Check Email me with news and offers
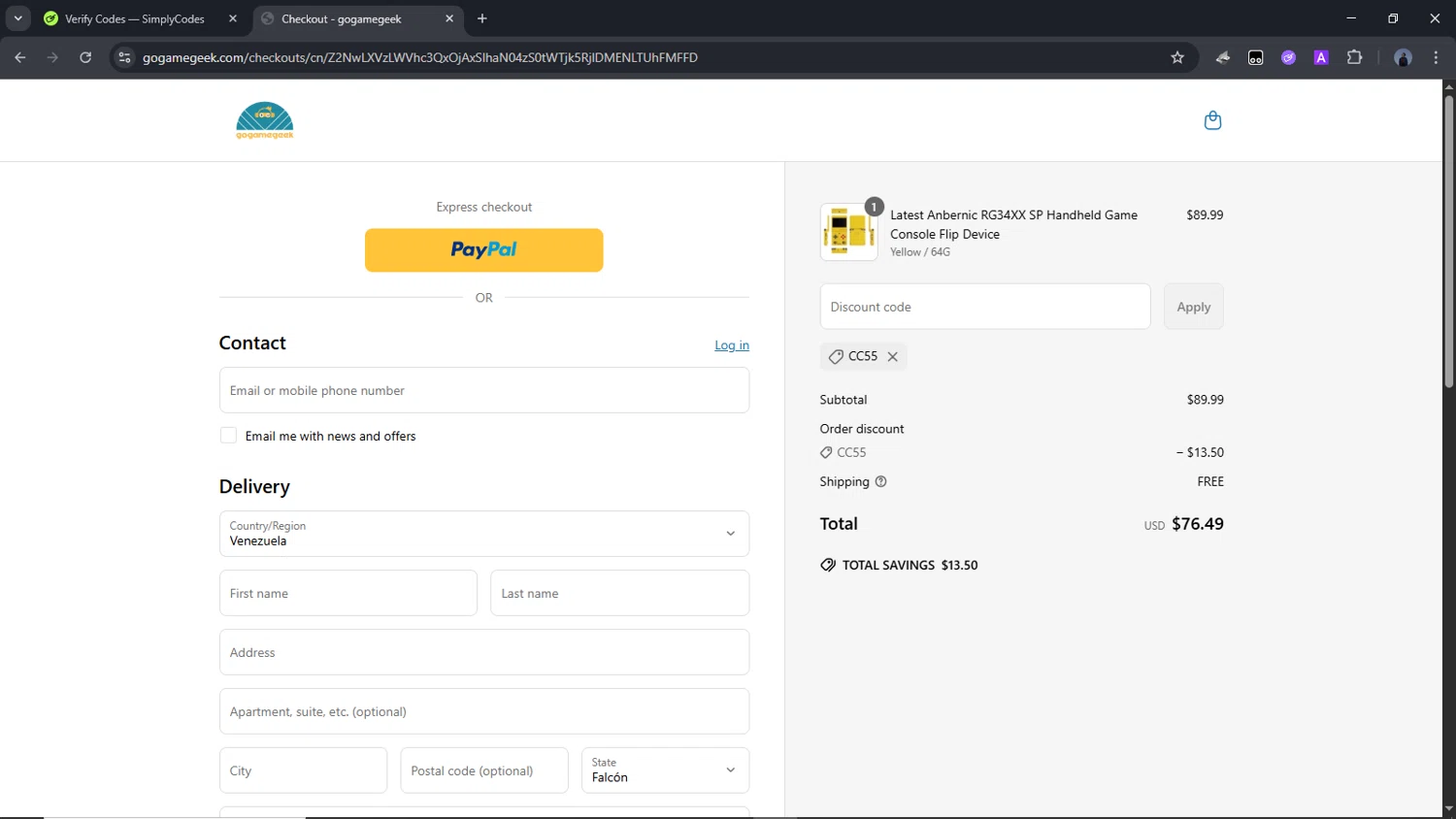Image resolution: width=1456 pixels, height=819 pixels. coord(228,436)
